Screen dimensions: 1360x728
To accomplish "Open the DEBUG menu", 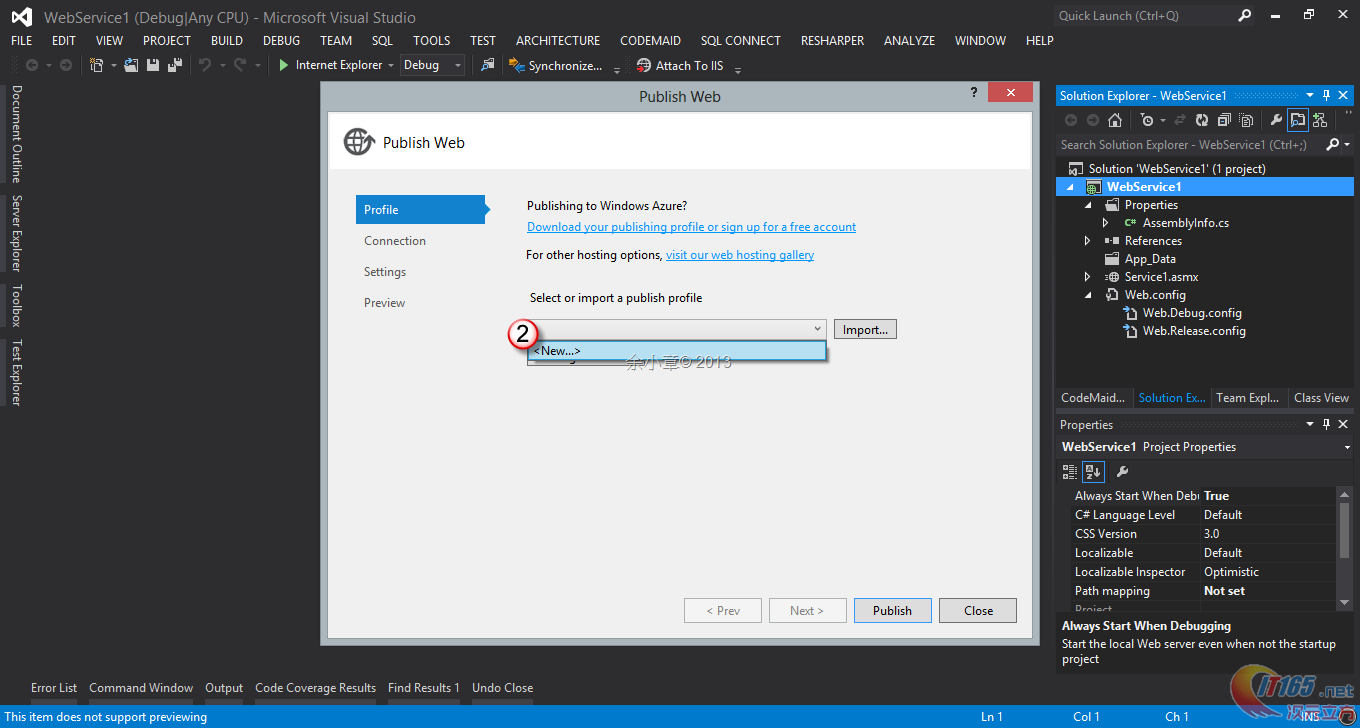I will 281,40.
